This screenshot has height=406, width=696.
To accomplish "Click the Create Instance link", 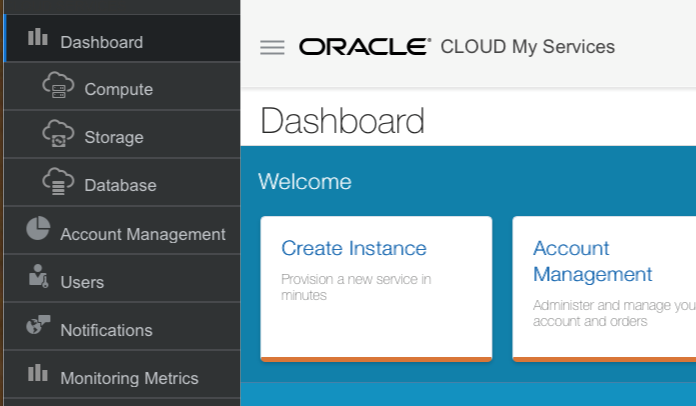I will 354,248.
